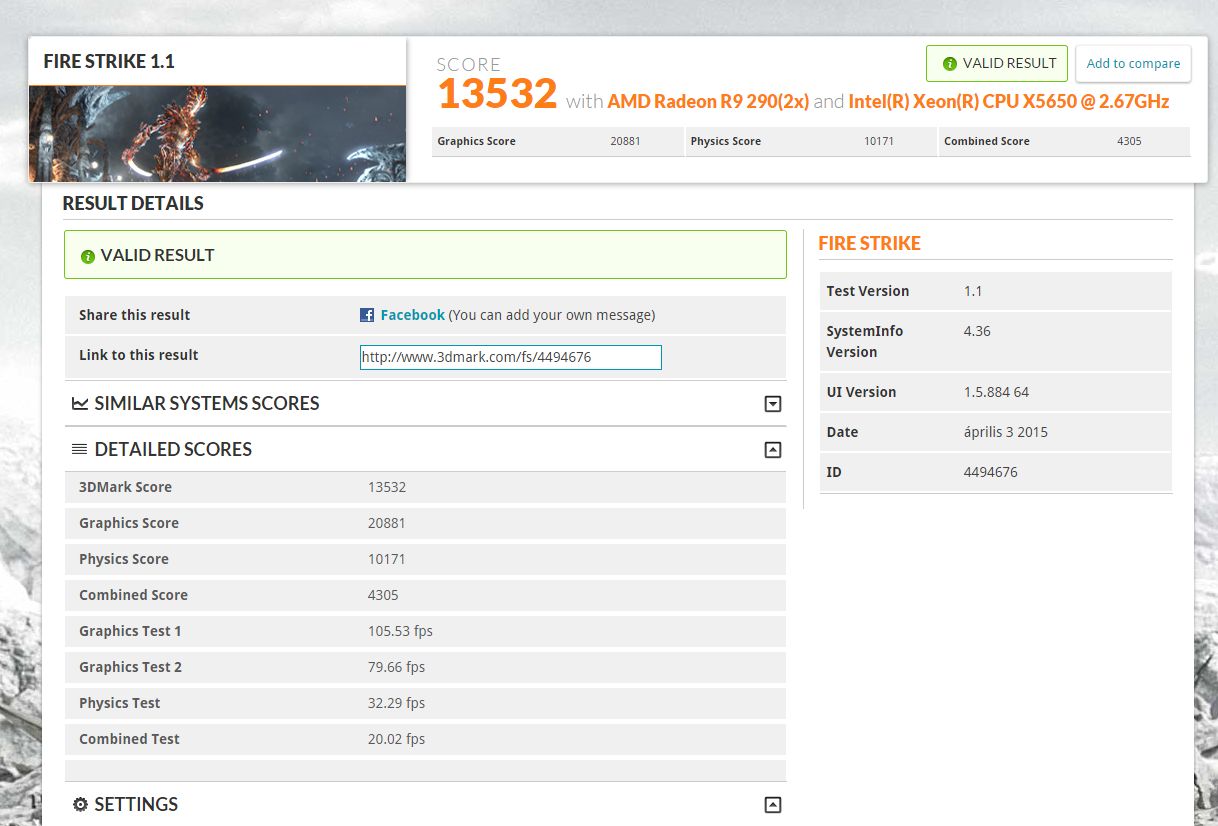
Task: Click SystemInfo Version value 4.36
Action: tap(977, 331)
